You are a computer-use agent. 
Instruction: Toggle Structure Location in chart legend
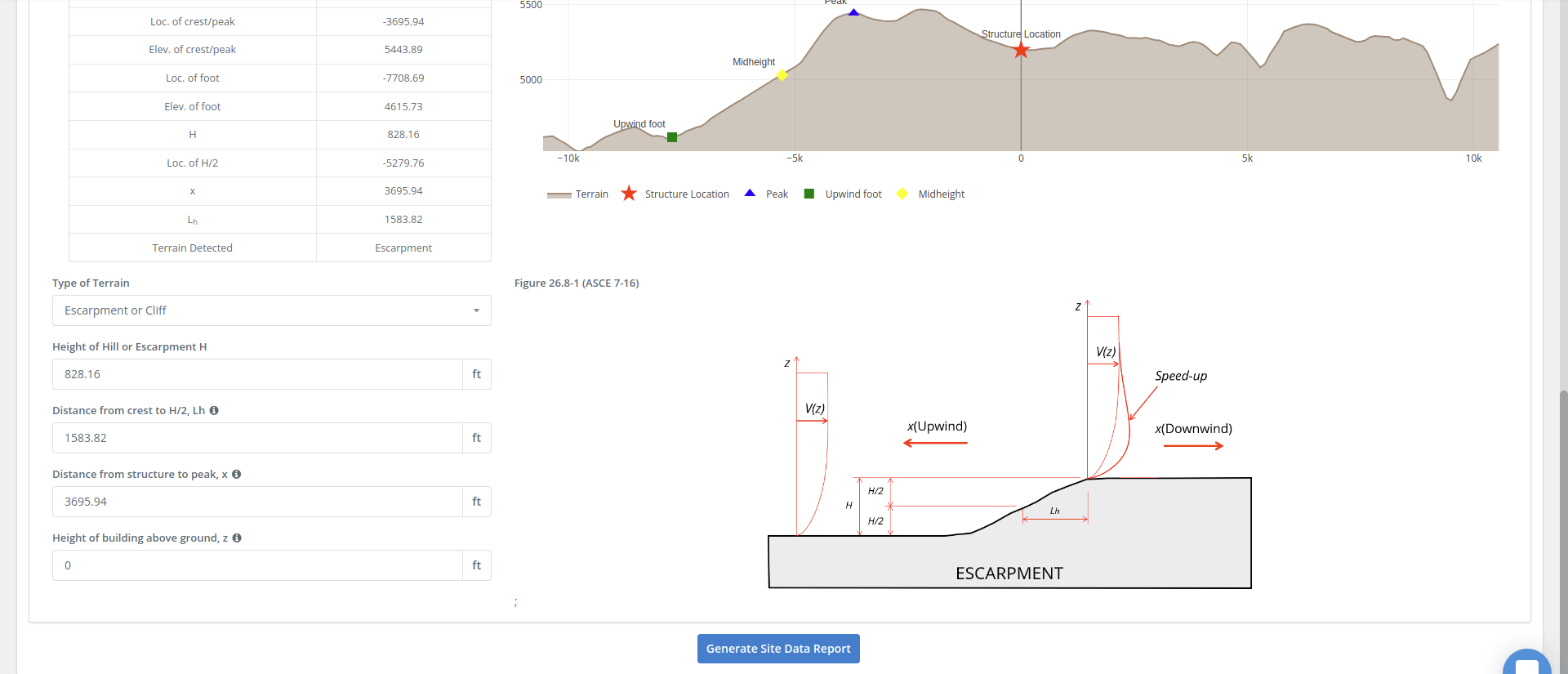[x=675, y=194]
